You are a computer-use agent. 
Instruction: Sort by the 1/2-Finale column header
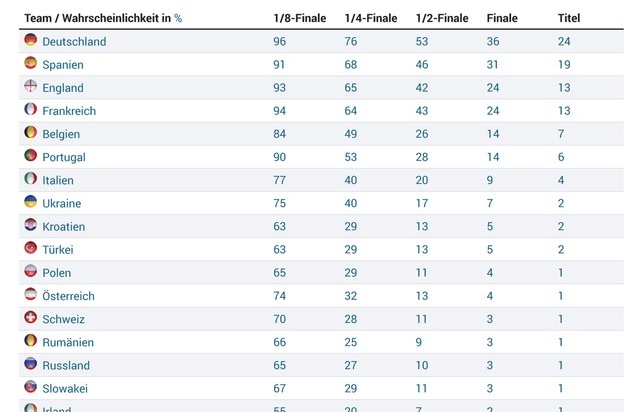click(x=442, y=18)
